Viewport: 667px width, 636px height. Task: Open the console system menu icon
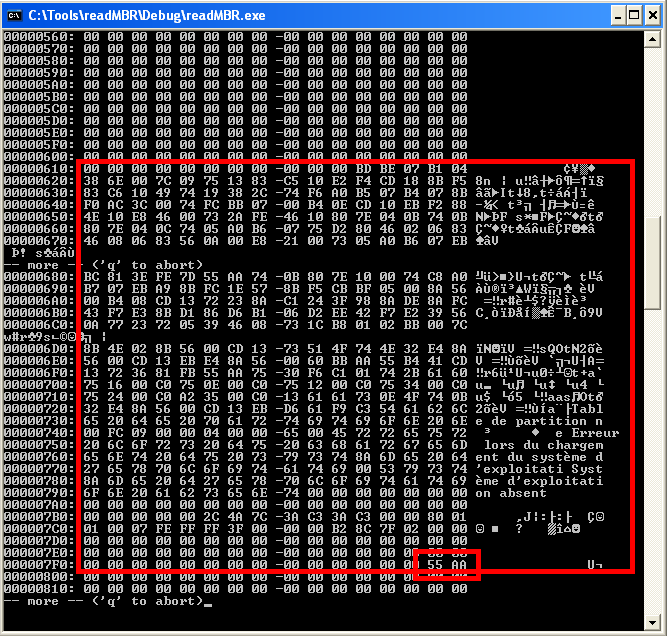14,14
